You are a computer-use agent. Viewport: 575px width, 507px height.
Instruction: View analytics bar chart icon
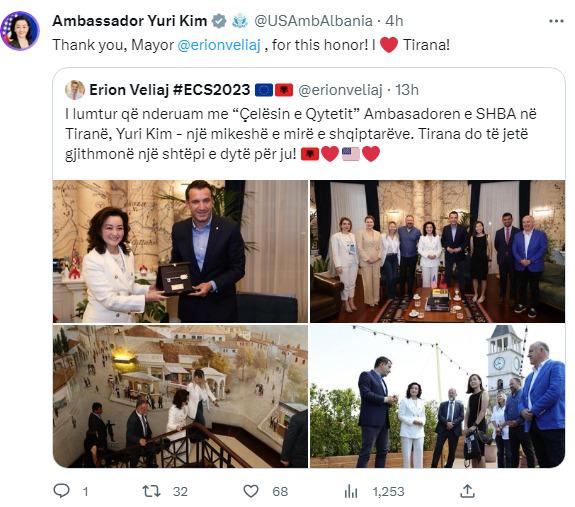coord(351,491)
